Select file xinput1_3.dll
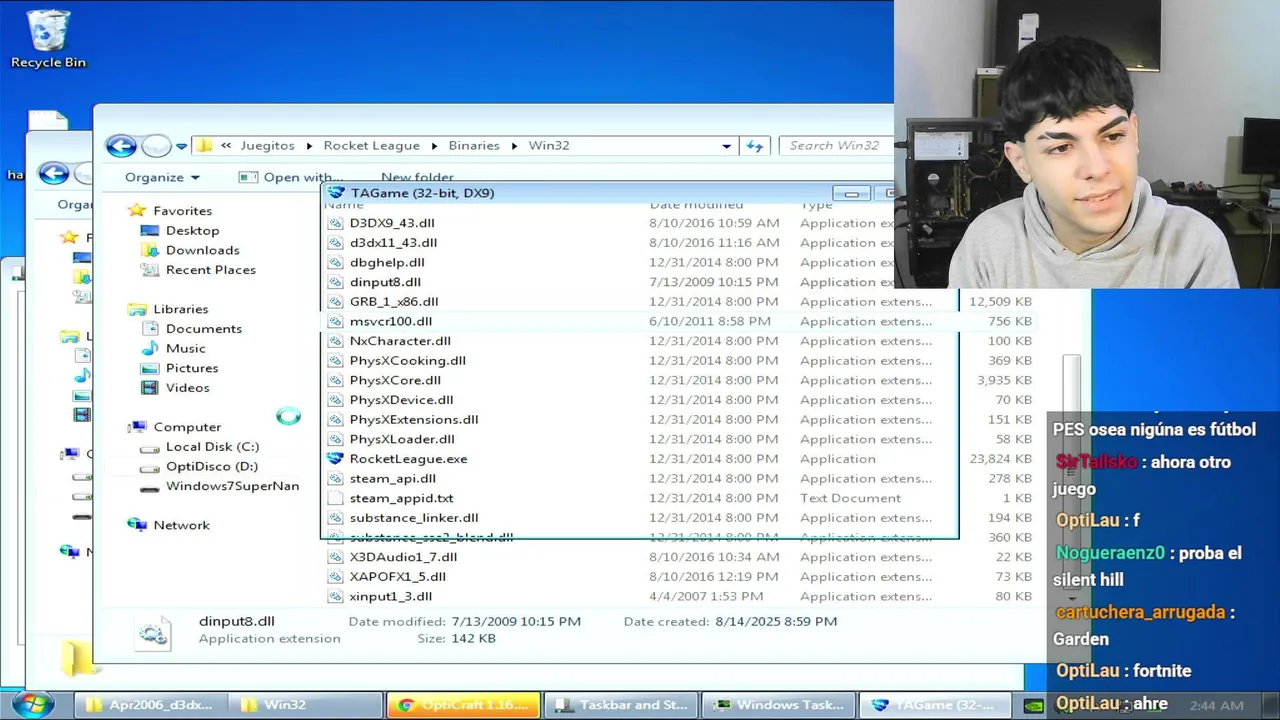The image size is (1280, 720). [391, 597]
